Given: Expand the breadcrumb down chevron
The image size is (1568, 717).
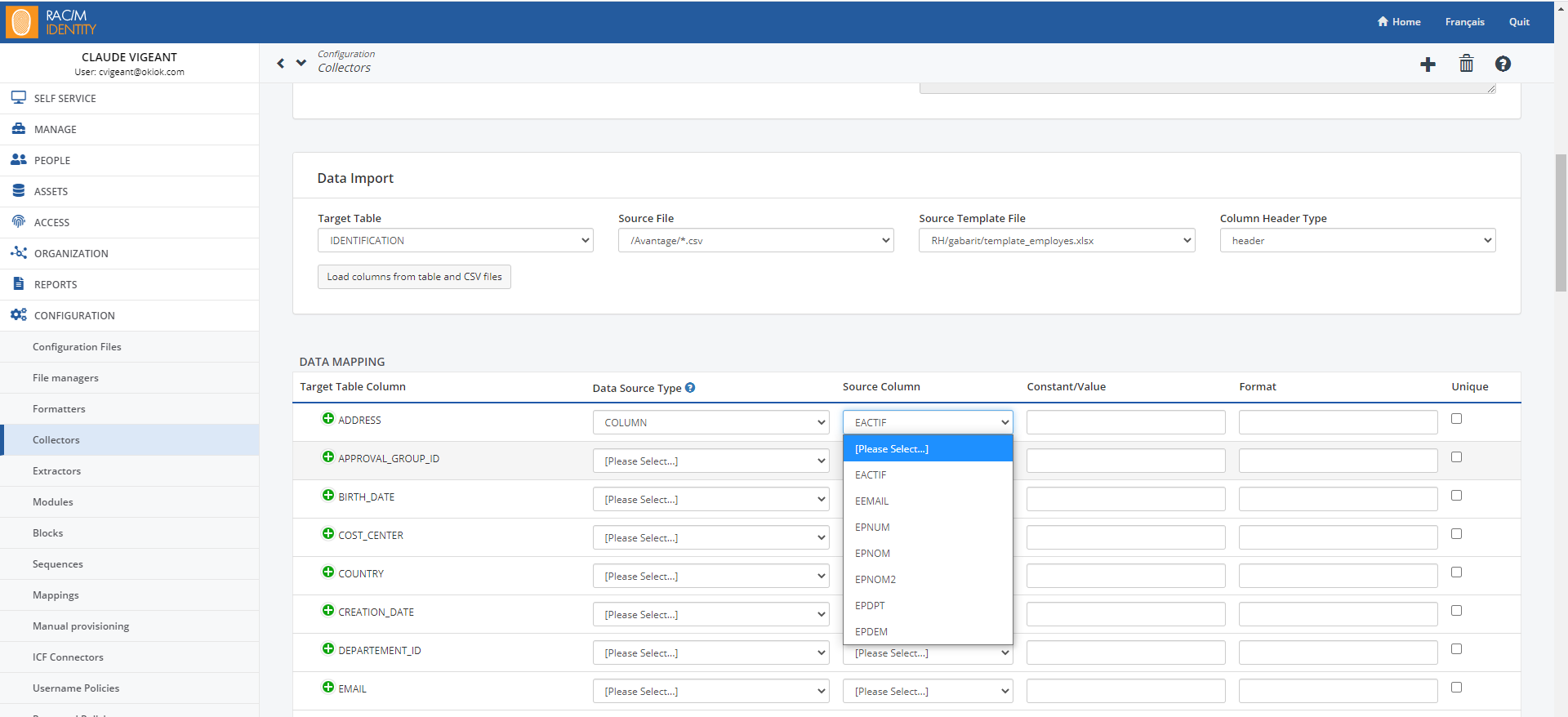Looking at the screenshot, I should [x=301, y=62].
